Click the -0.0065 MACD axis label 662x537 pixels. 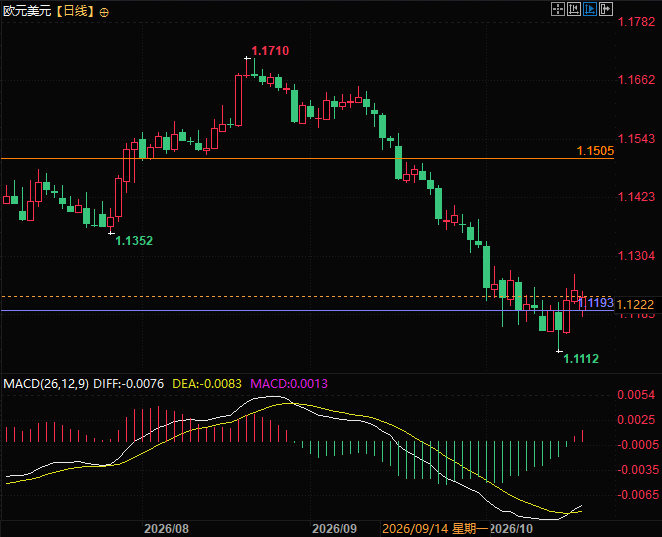click(636, 495)
